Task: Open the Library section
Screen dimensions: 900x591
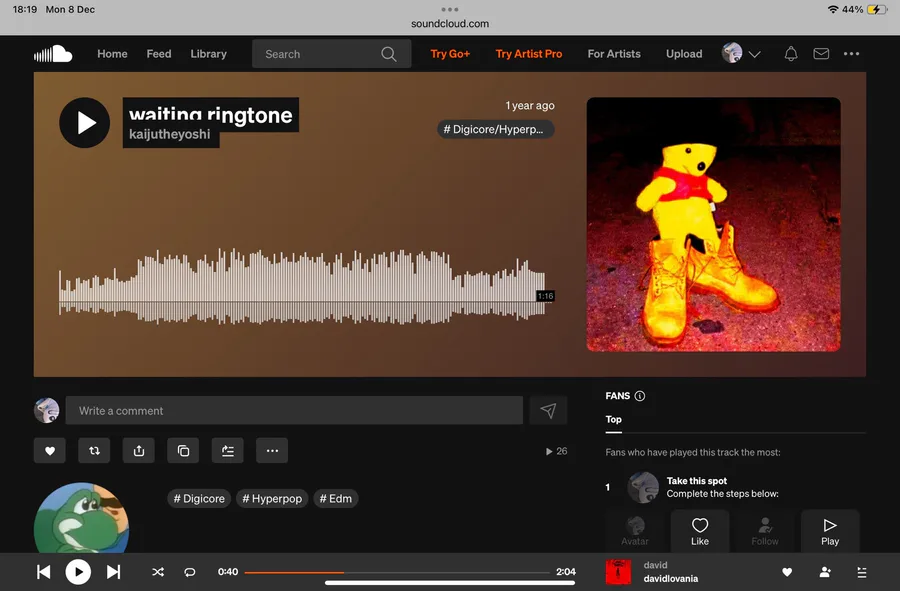Action: 208,54
